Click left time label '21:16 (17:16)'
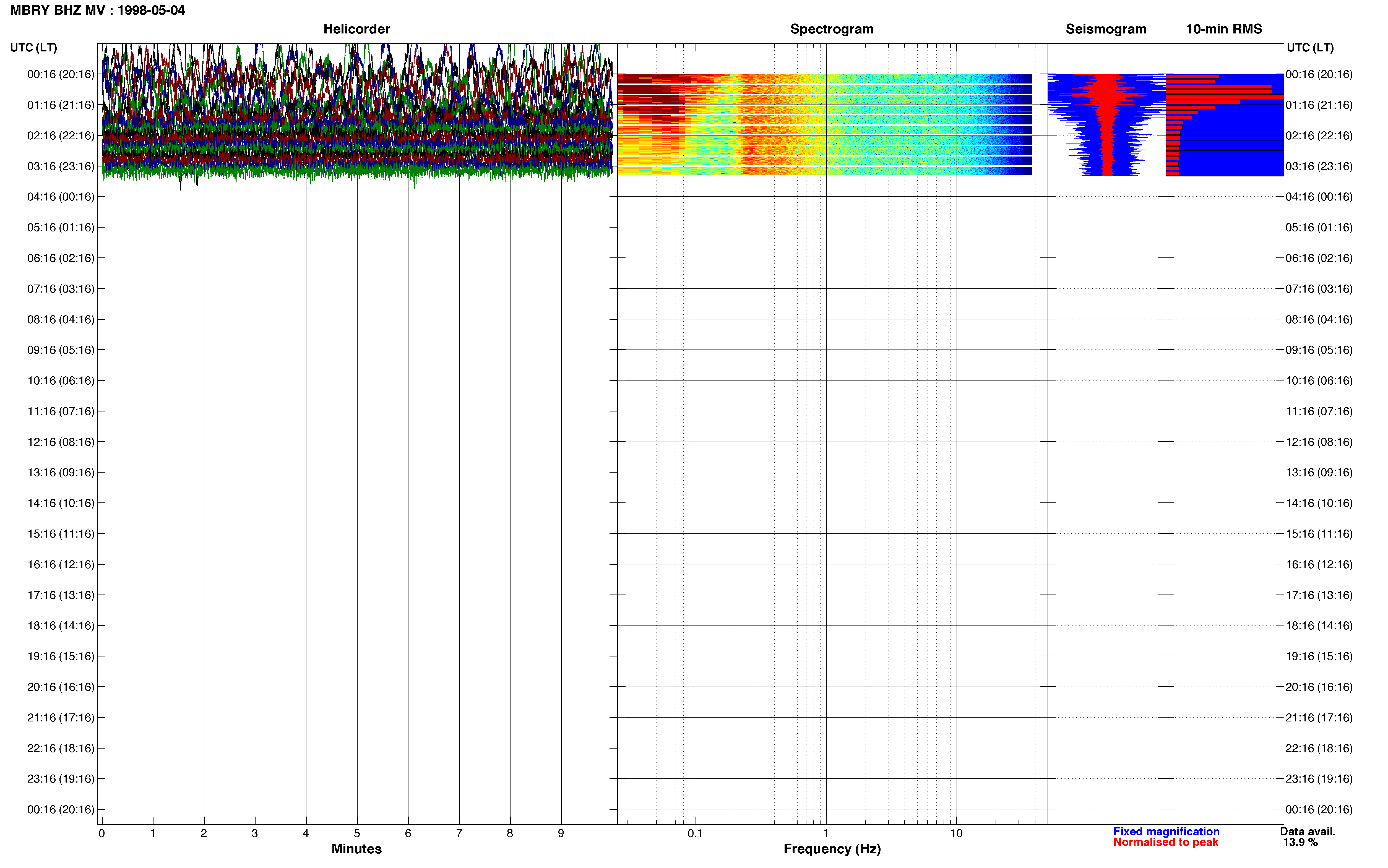Image resolution: width=1388 pixels, height=868 pixels. coord(61,718)
